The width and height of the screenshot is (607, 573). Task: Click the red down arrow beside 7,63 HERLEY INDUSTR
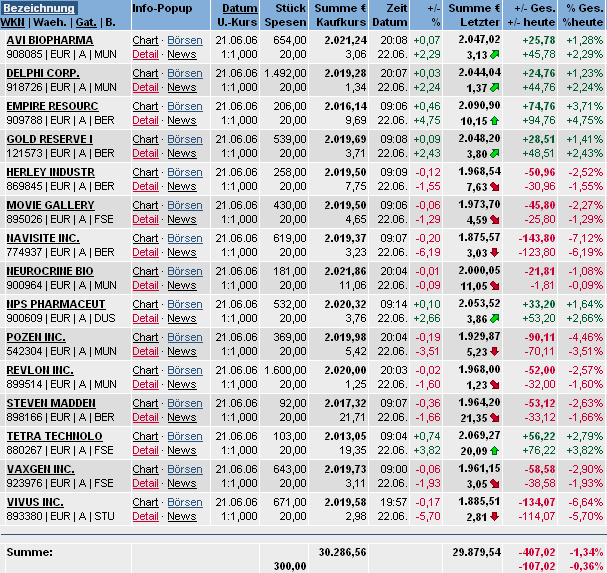494,187
